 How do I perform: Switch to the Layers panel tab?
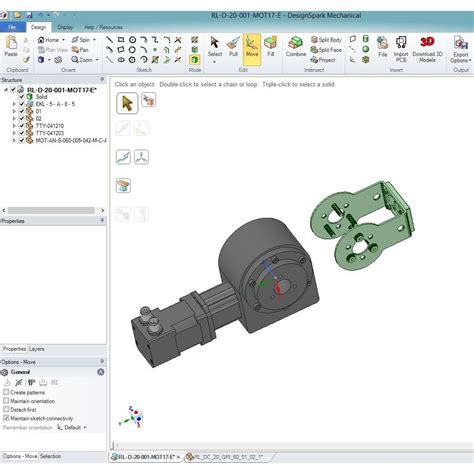coord(36,349)
